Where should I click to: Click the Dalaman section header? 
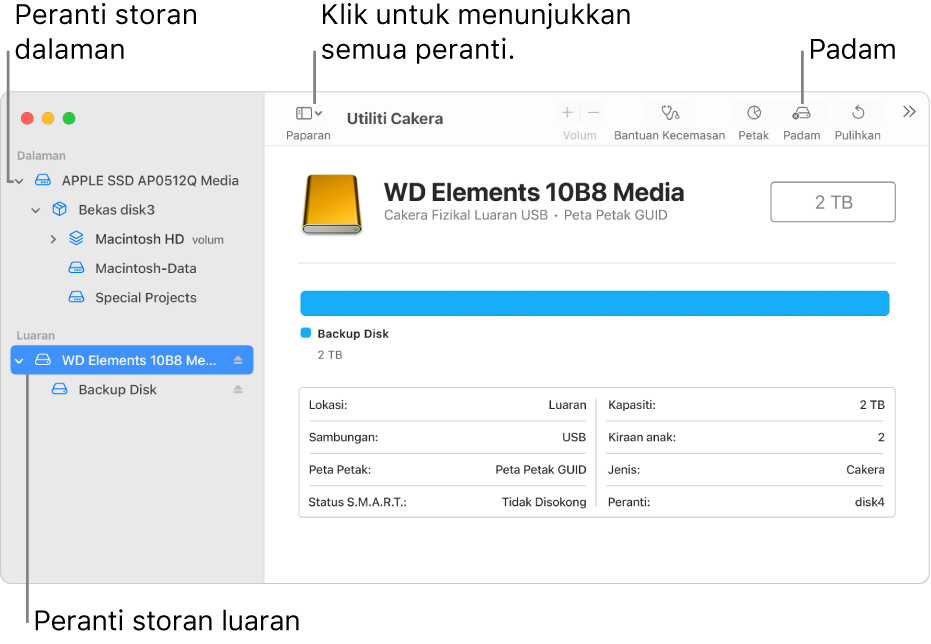[41, 156]
